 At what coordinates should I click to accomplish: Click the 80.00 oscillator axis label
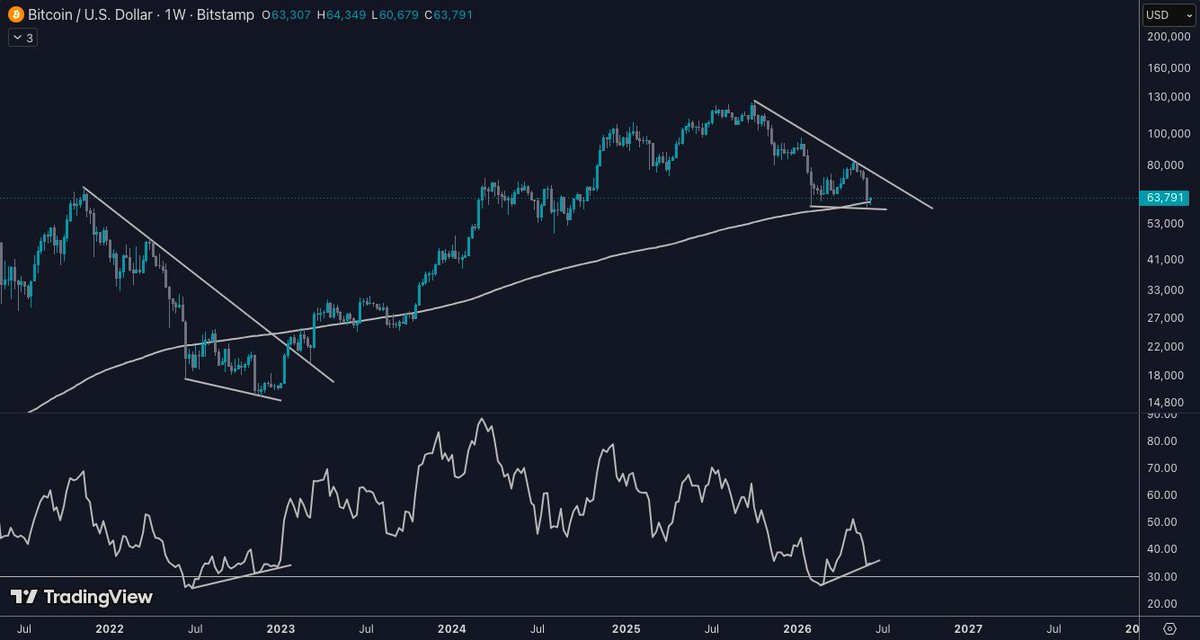coord(1163,441)
